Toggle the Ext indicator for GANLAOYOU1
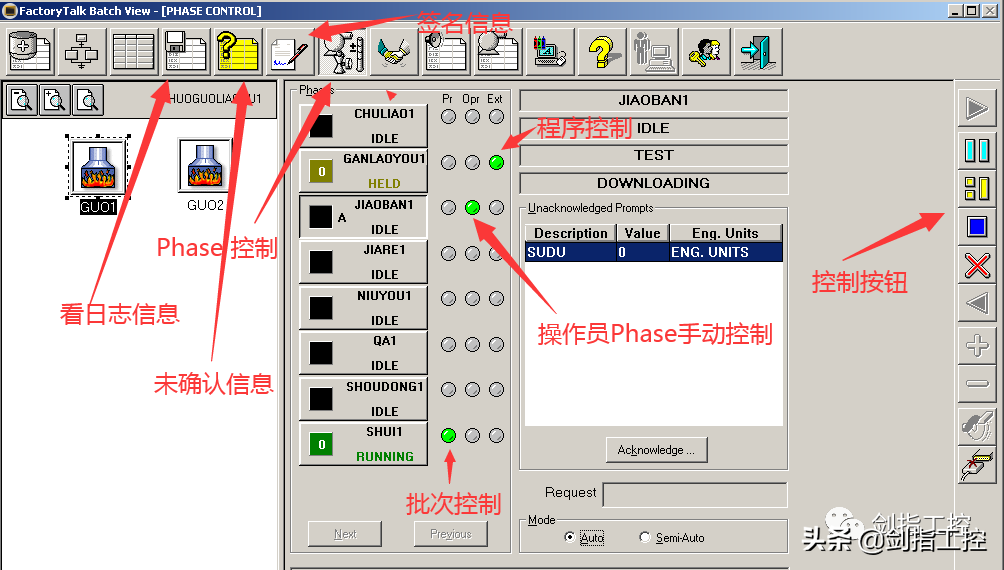The width and height of the screenshot is (1004, 570). (496, 163)
